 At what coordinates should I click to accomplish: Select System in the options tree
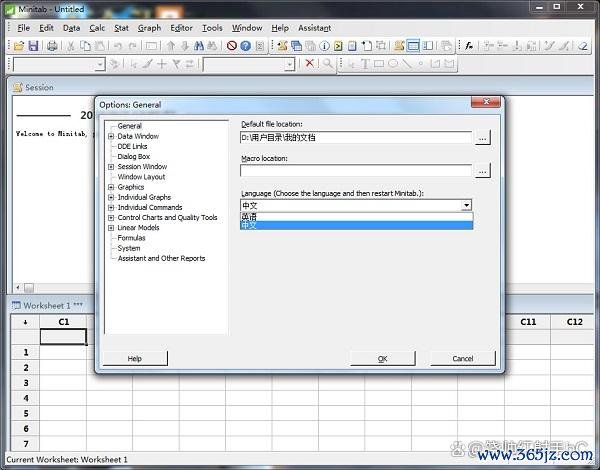click(x=129, y=248)
